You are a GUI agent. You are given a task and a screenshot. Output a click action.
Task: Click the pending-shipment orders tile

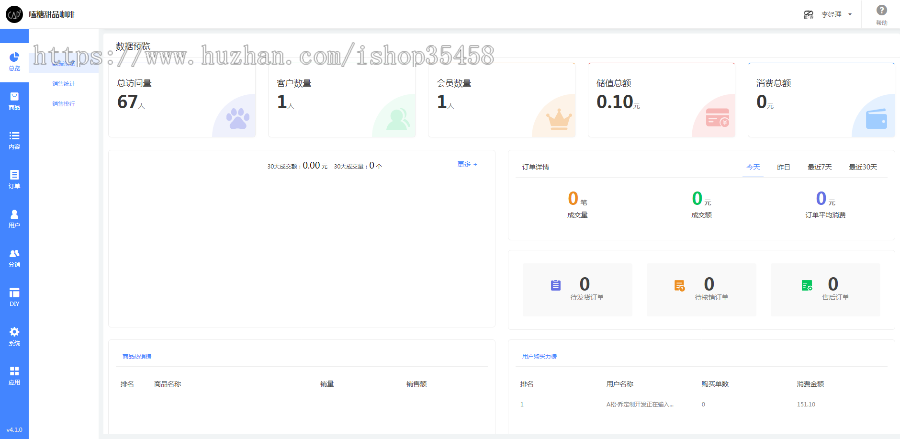click(577, 290)
